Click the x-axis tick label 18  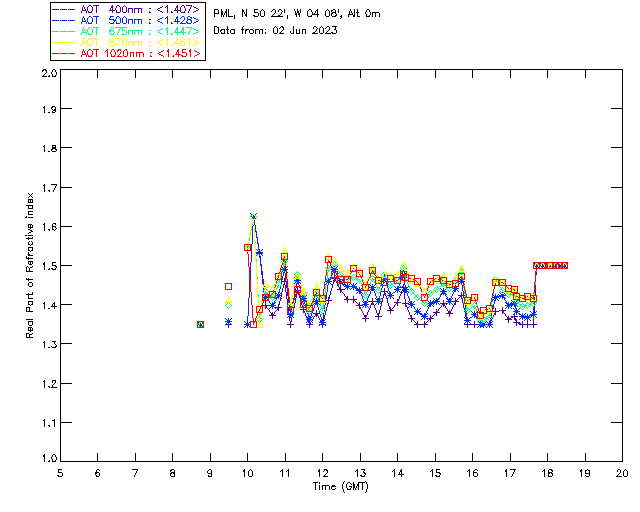coord(547,473)
